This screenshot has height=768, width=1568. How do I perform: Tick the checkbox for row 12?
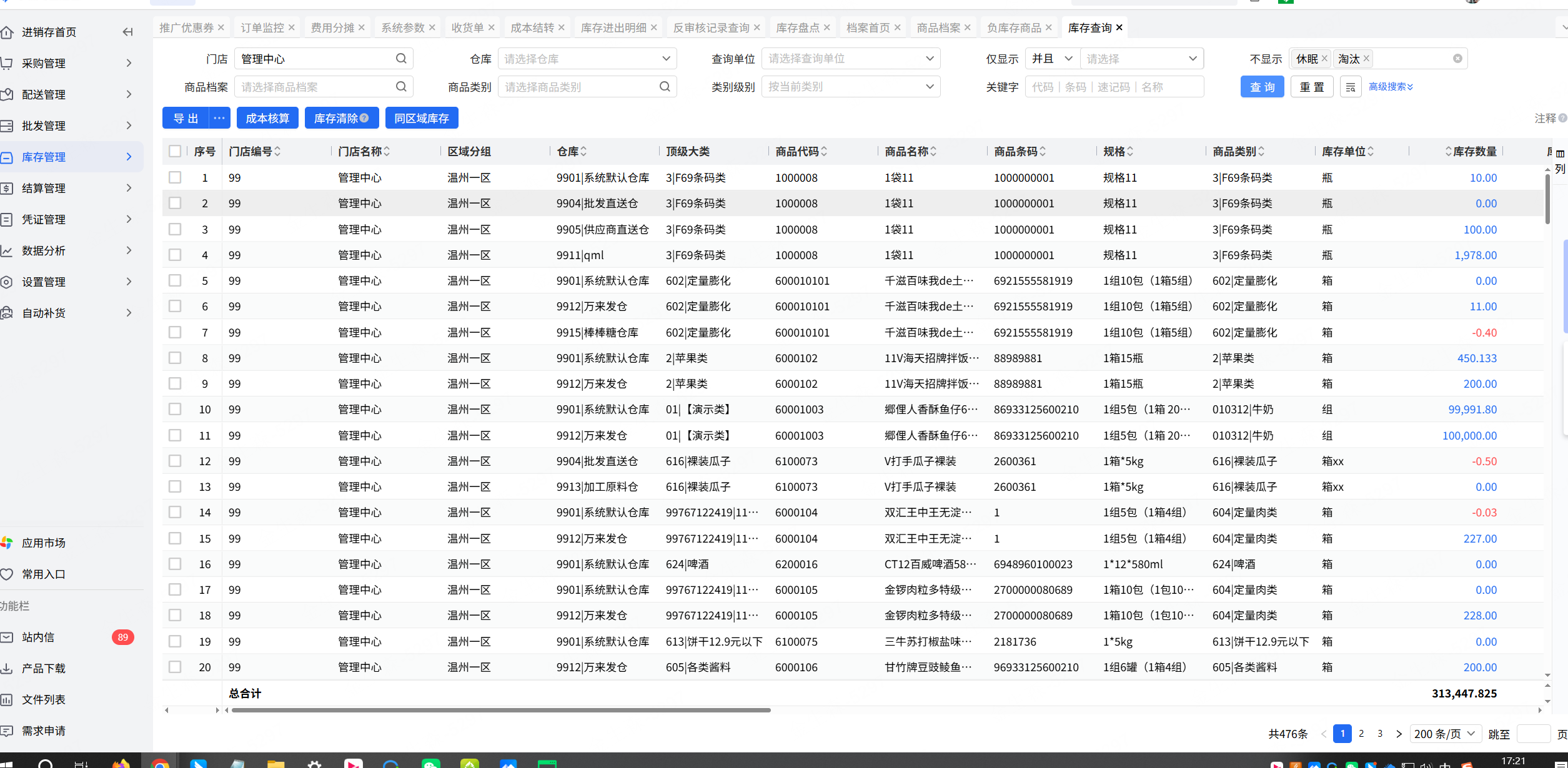click(x=175, y=461)
